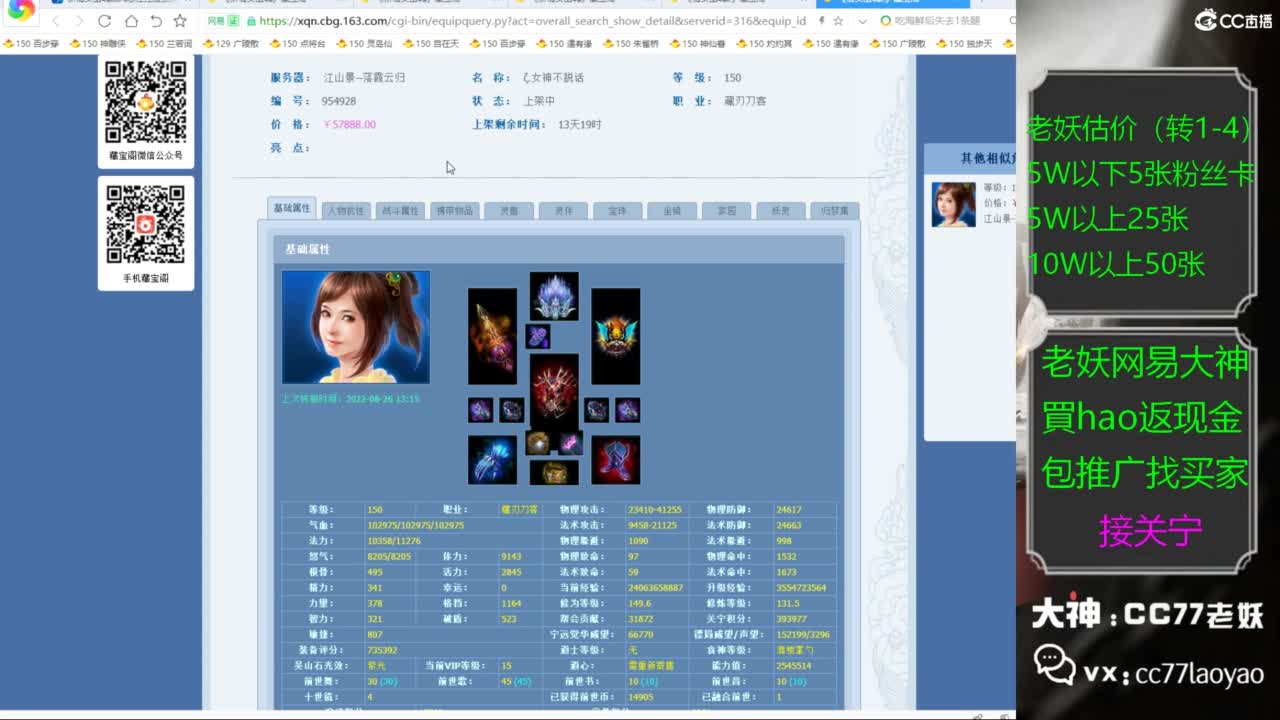The width and height of the screenshot is (1280, 720).
Task: Click the equipment score value 735392
Action: click(382, 650)
